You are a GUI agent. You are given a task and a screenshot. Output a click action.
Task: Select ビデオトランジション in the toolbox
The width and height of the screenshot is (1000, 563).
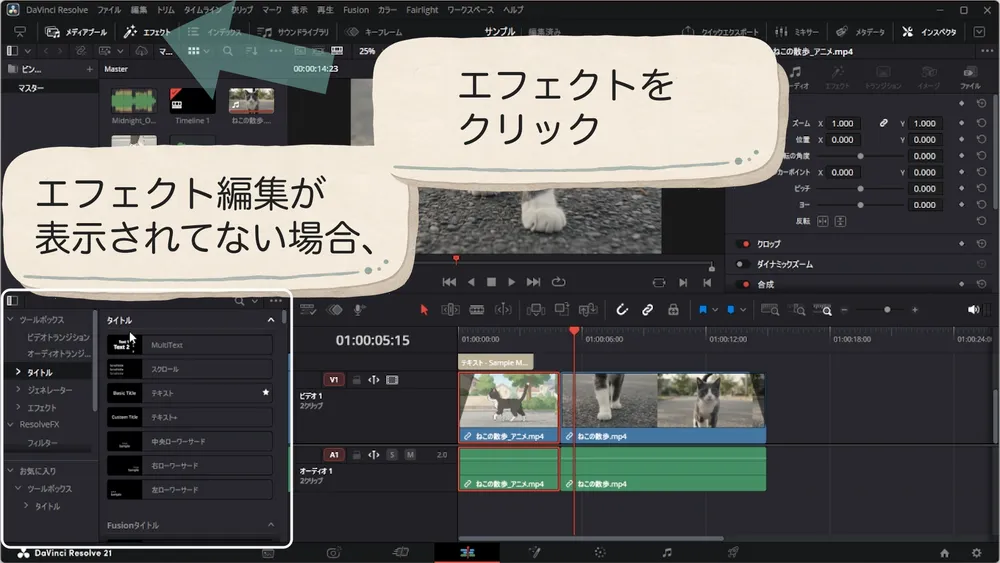tap(58, 337)
